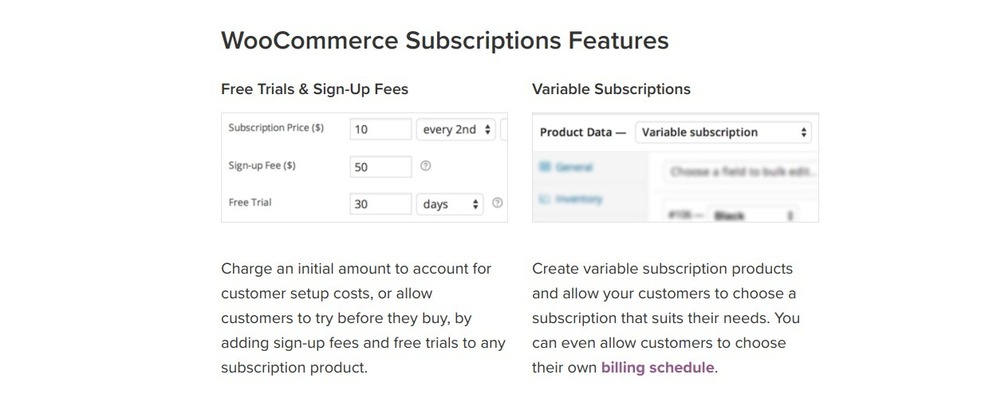Switch to the Inventory product data tab
Viewport: 1005px width, 410px height.
point(580,199)
